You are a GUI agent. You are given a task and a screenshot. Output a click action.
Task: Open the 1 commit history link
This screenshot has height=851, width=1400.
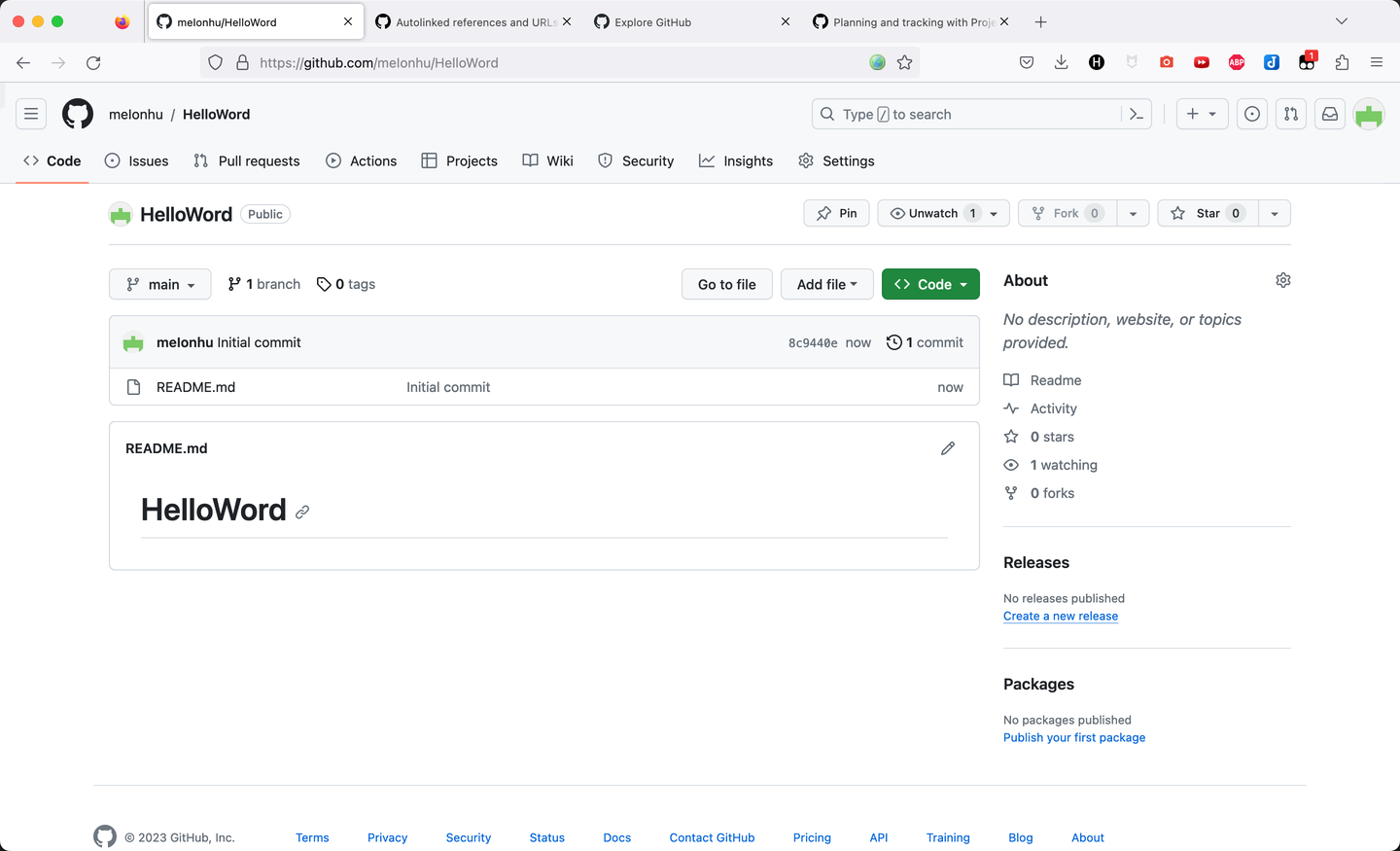[x=925, y=342]
